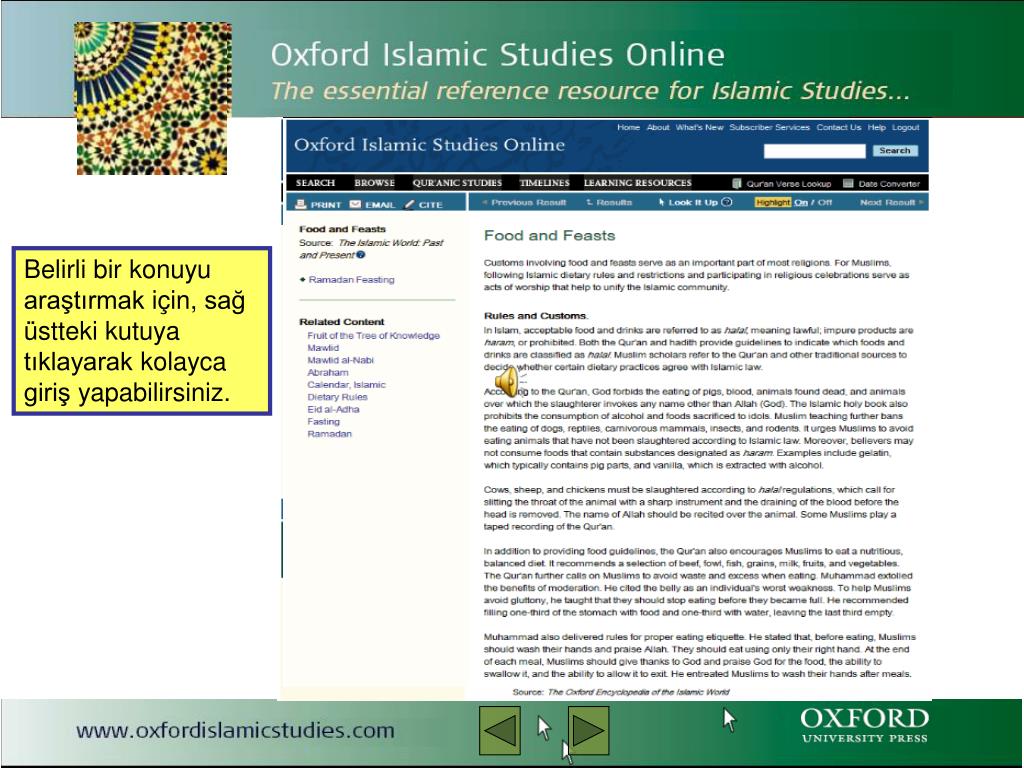Click the Look It Up help circle icon
1024x768 pixels.
[x=727, y=202]
